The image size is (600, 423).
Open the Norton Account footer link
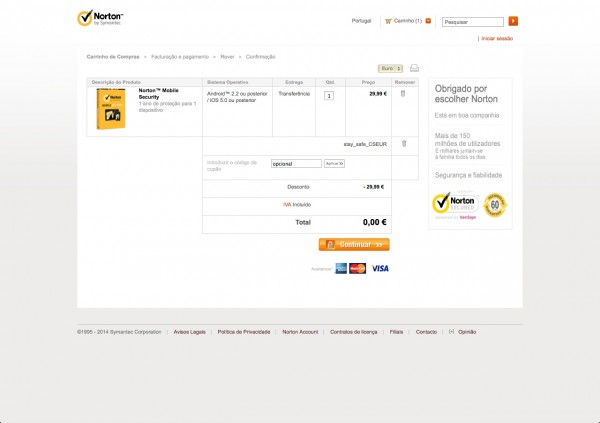point(300,332)
